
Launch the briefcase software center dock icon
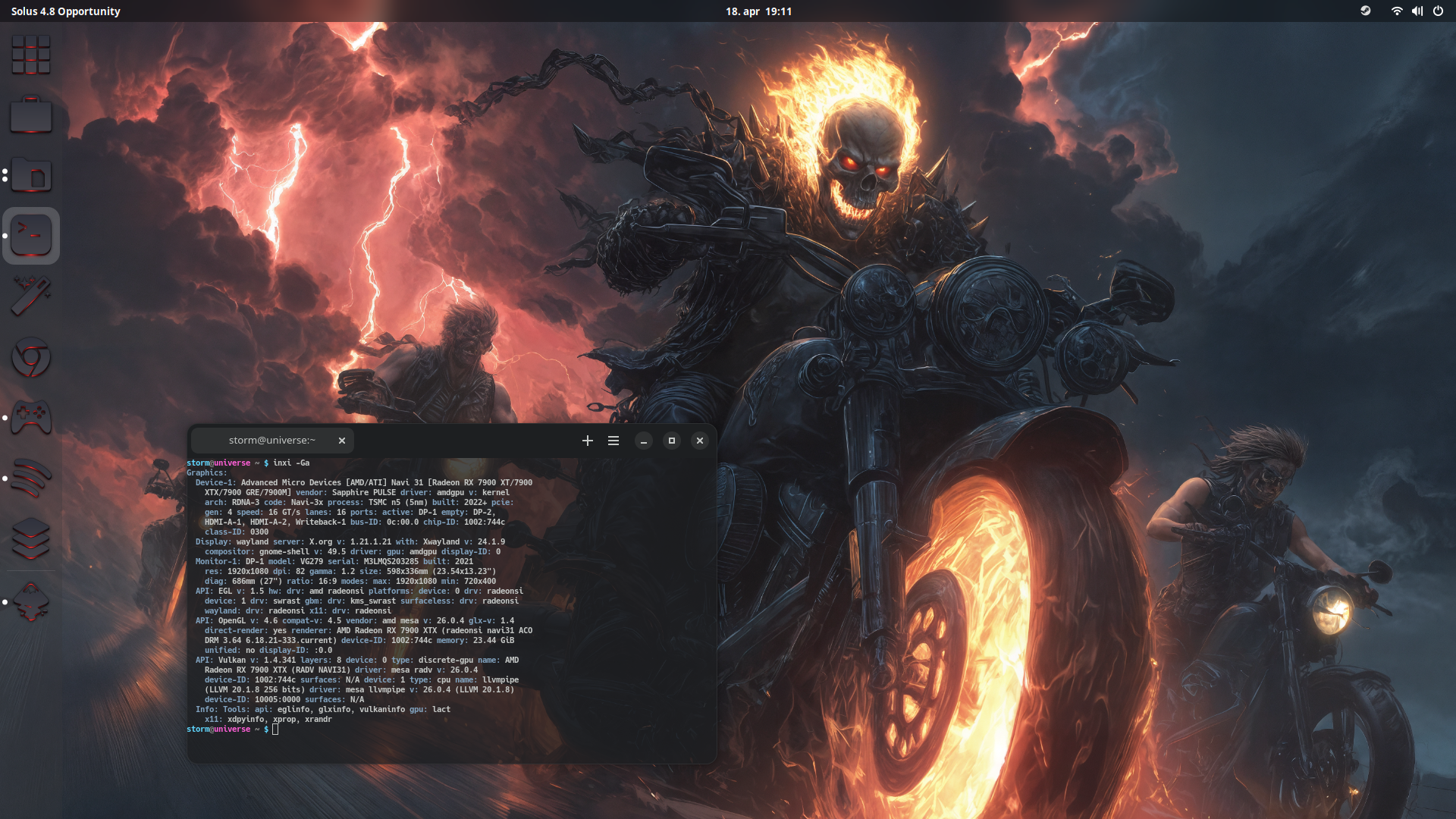click(x=31, y=115)
